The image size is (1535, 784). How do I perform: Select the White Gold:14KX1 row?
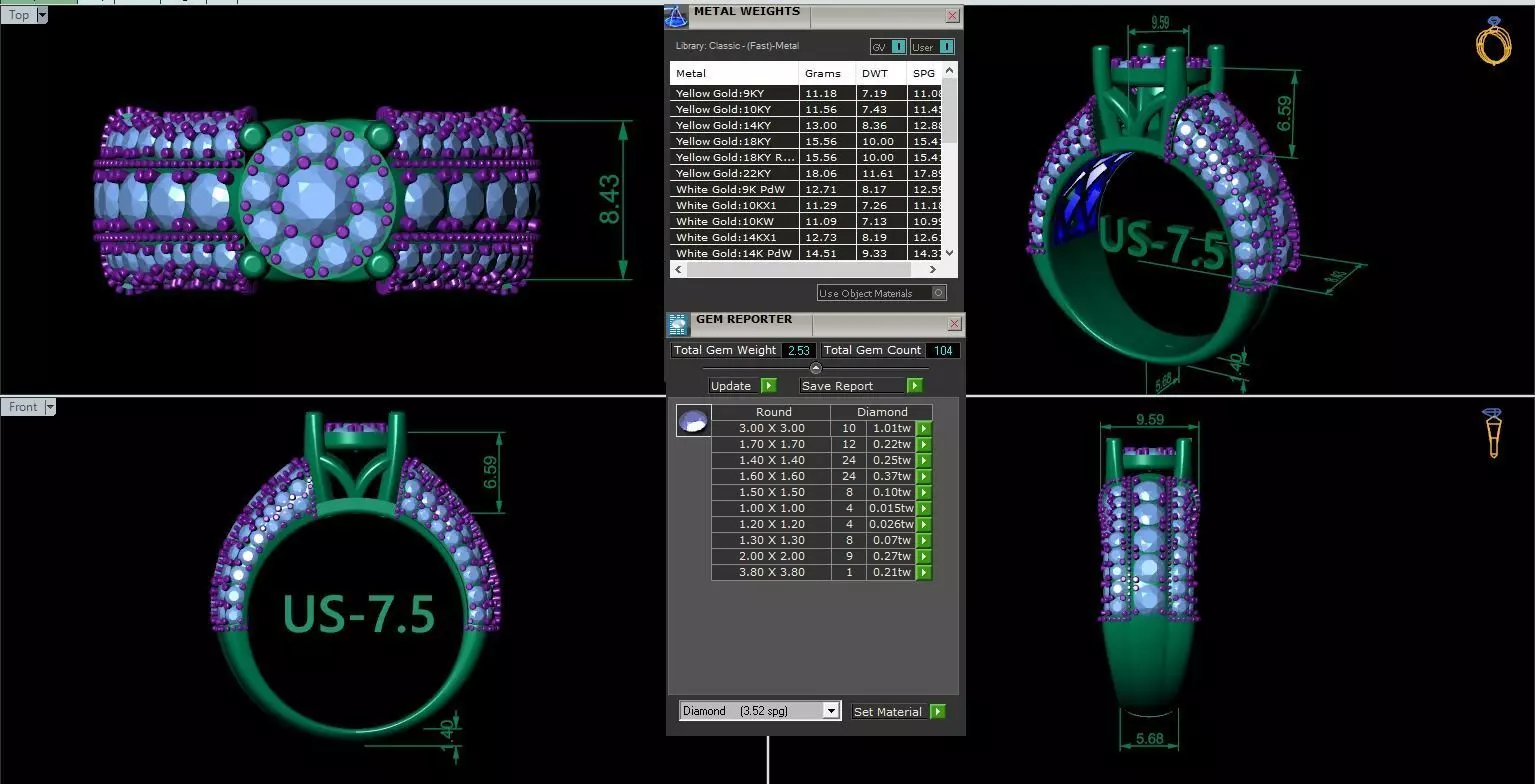pos(807,237)
